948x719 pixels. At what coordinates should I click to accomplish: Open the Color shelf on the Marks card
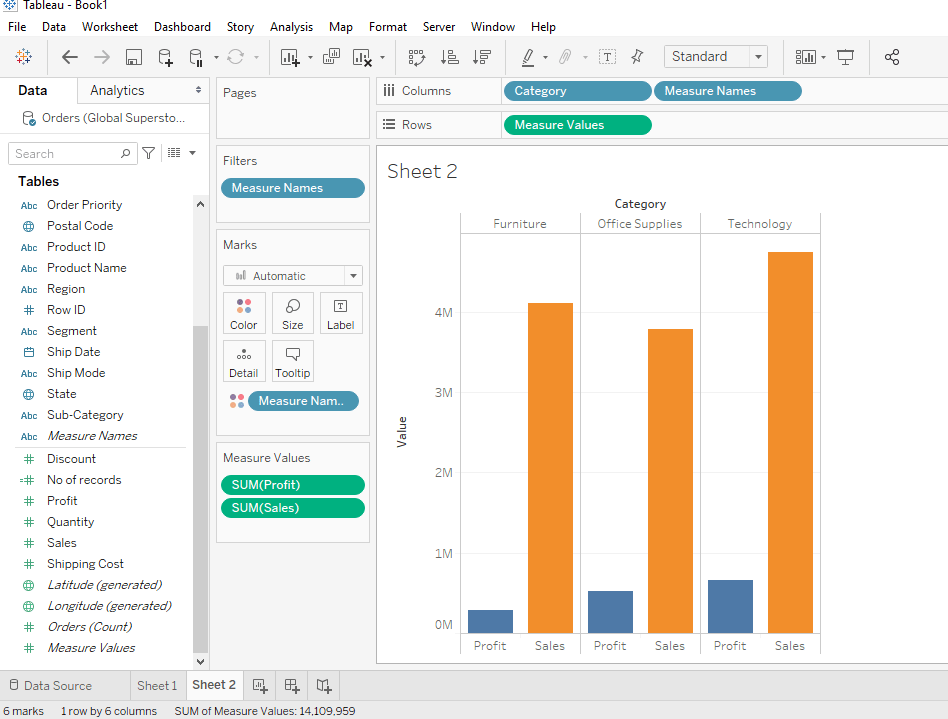pyautogui.click(x=244, y=313)
